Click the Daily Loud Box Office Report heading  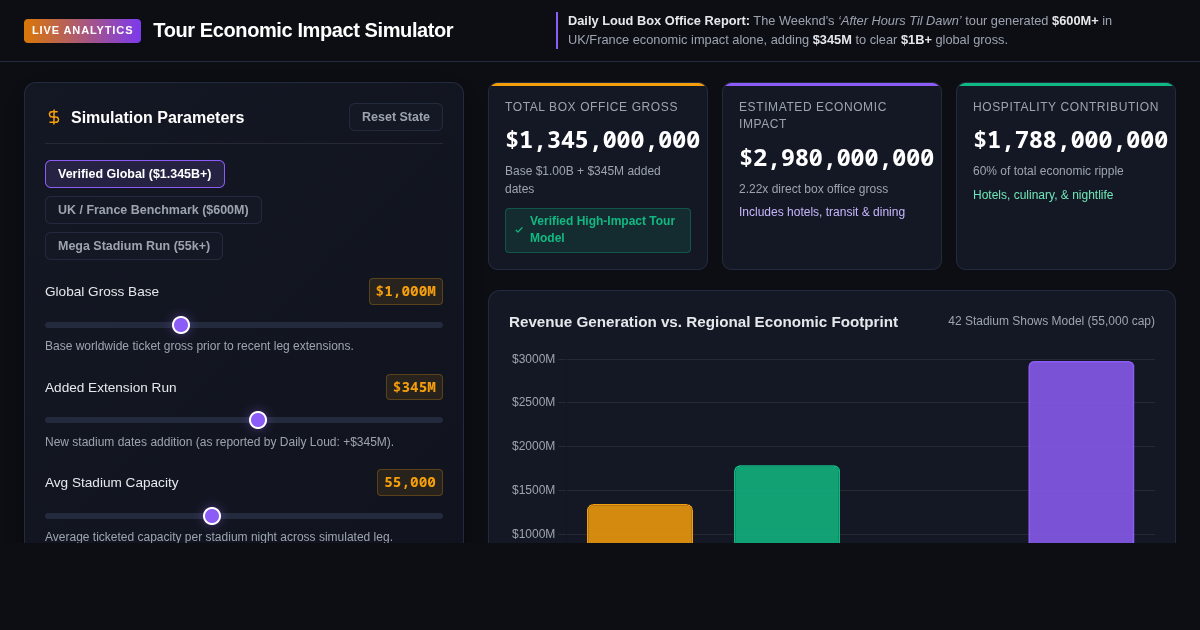click(x=659, y=21)
